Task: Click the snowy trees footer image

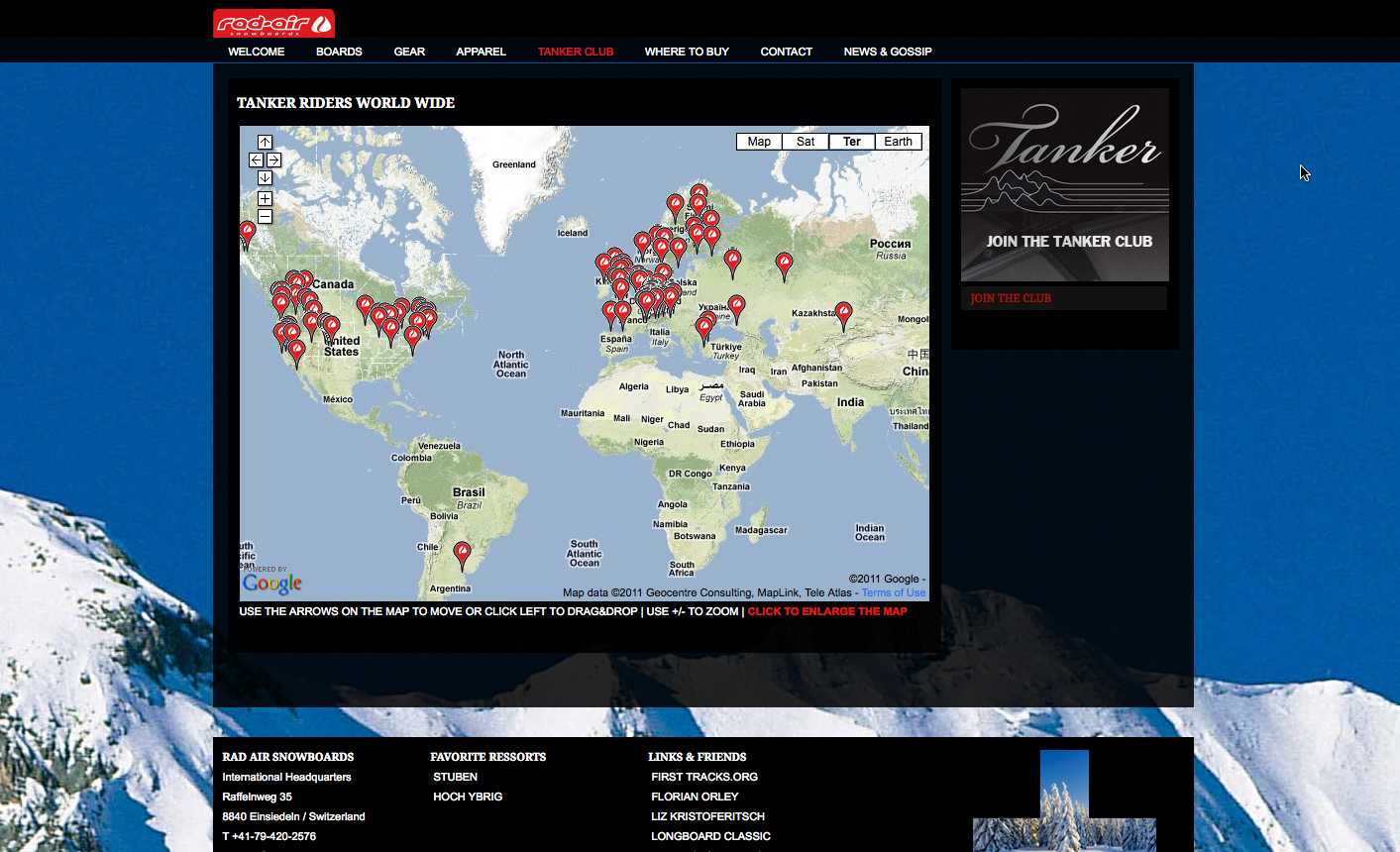Action: click(x=1064, y=800)
